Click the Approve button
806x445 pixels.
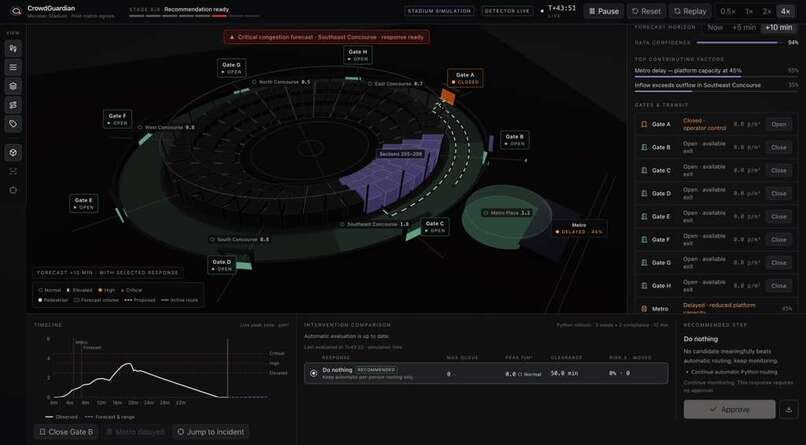[x=729, y=410]
